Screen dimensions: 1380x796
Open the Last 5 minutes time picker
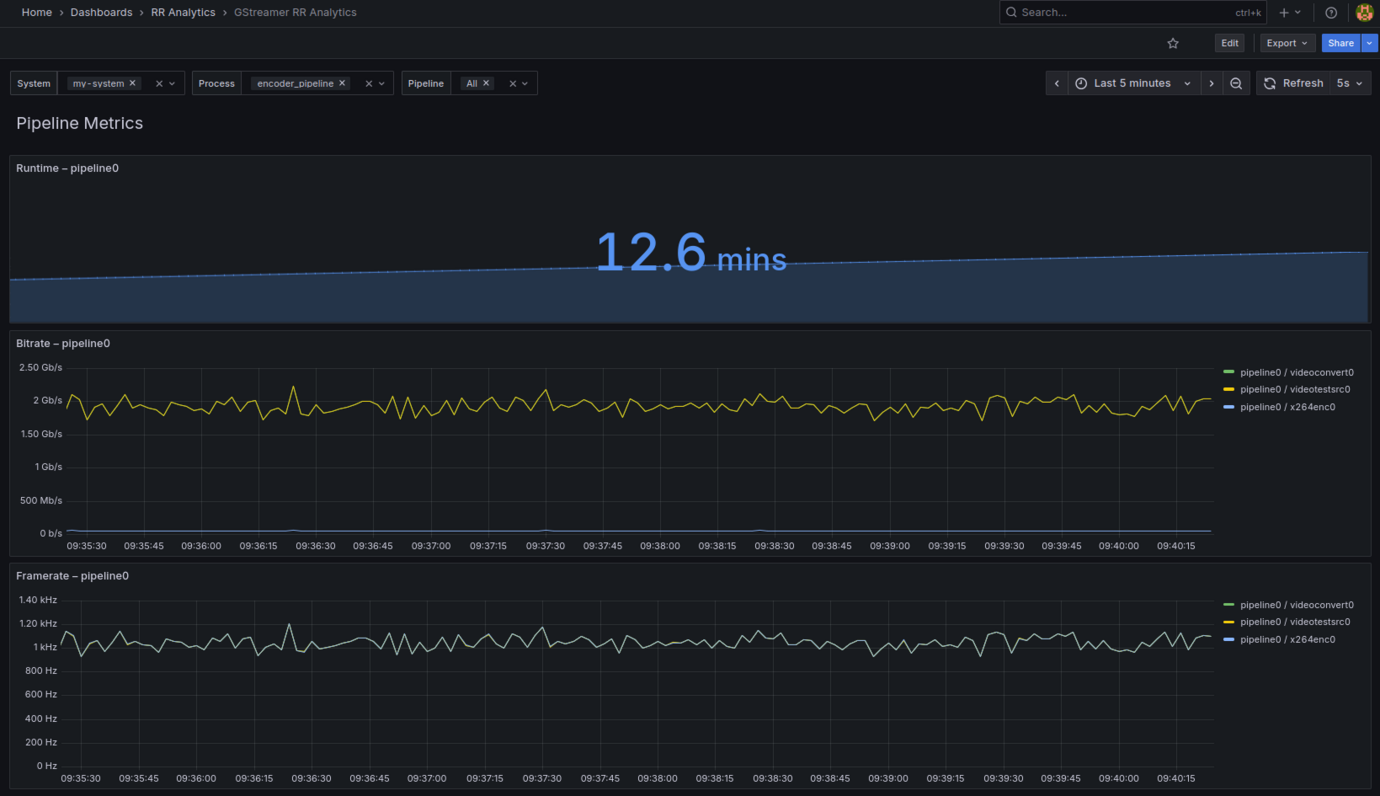(x=1133, y=83)
